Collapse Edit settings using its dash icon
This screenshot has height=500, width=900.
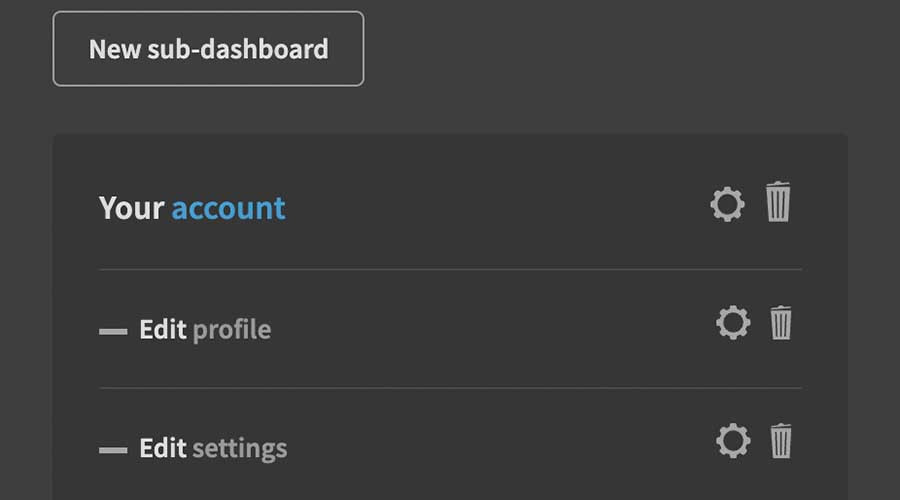tap(113, 450)
